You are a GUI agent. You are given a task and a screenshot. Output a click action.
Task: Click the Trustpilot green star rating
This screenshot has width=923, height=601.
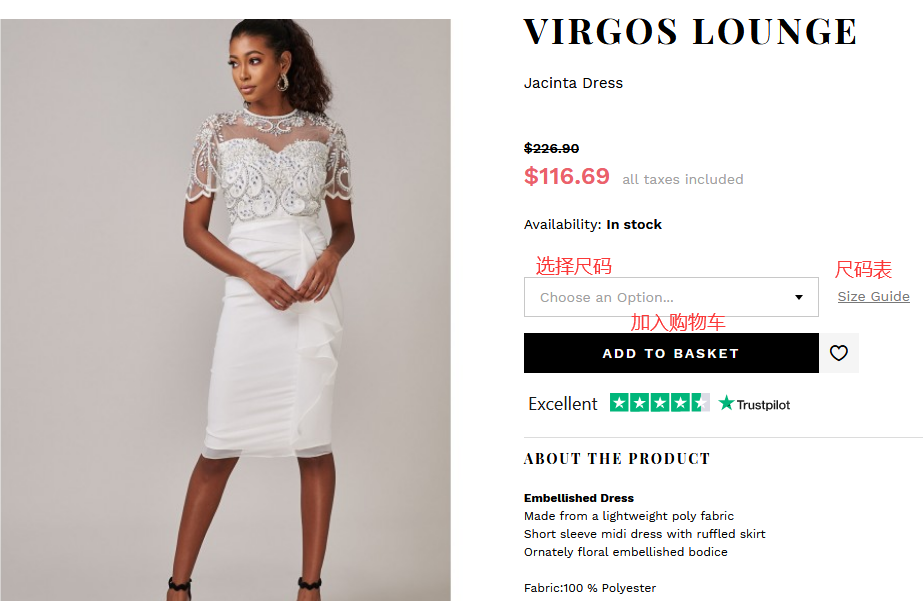tap(659, 403)
